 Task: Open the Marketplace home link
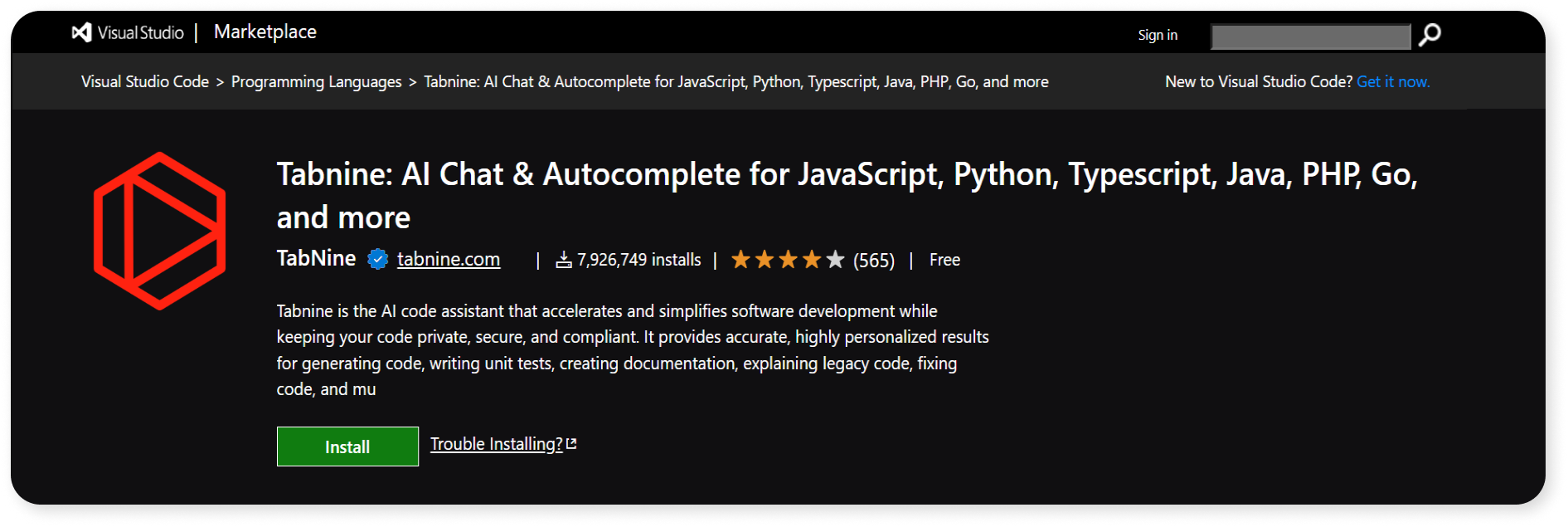tap(265, 32)
